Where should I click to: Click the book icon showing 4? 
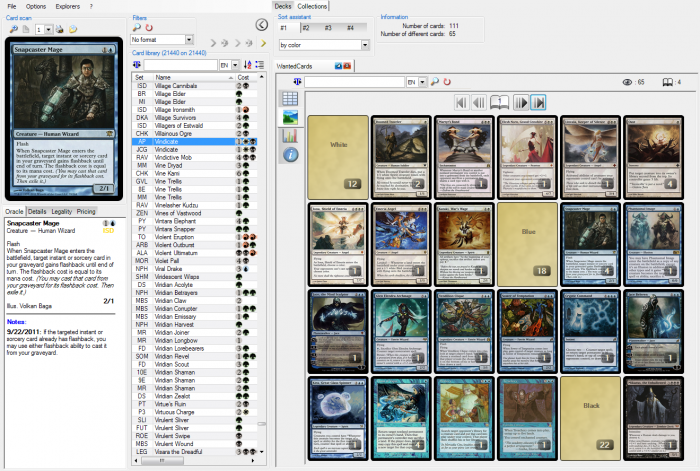click(x=668, y=82)
